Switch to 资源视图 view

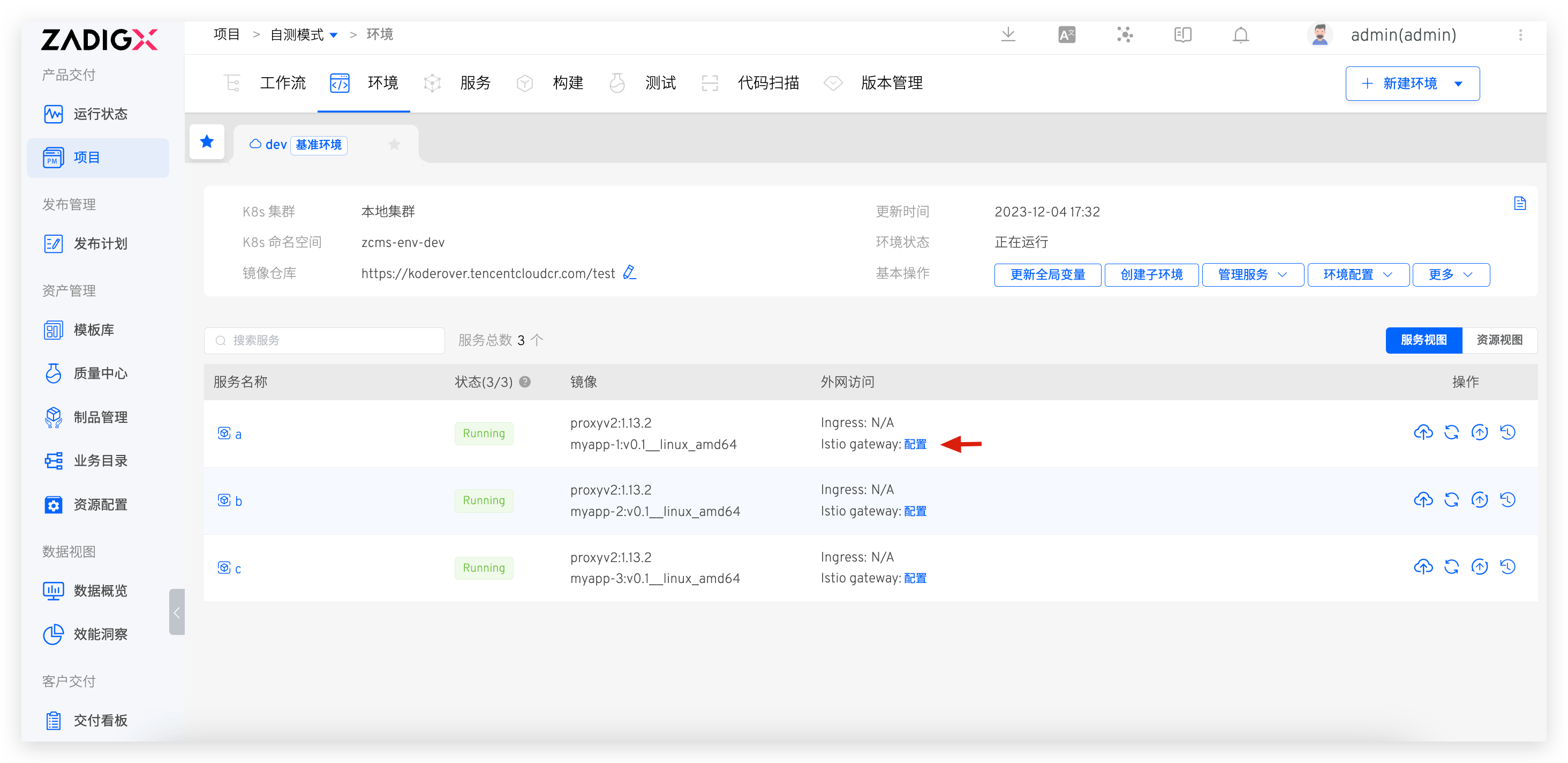pyautogui.click(x=1499, y=340)
